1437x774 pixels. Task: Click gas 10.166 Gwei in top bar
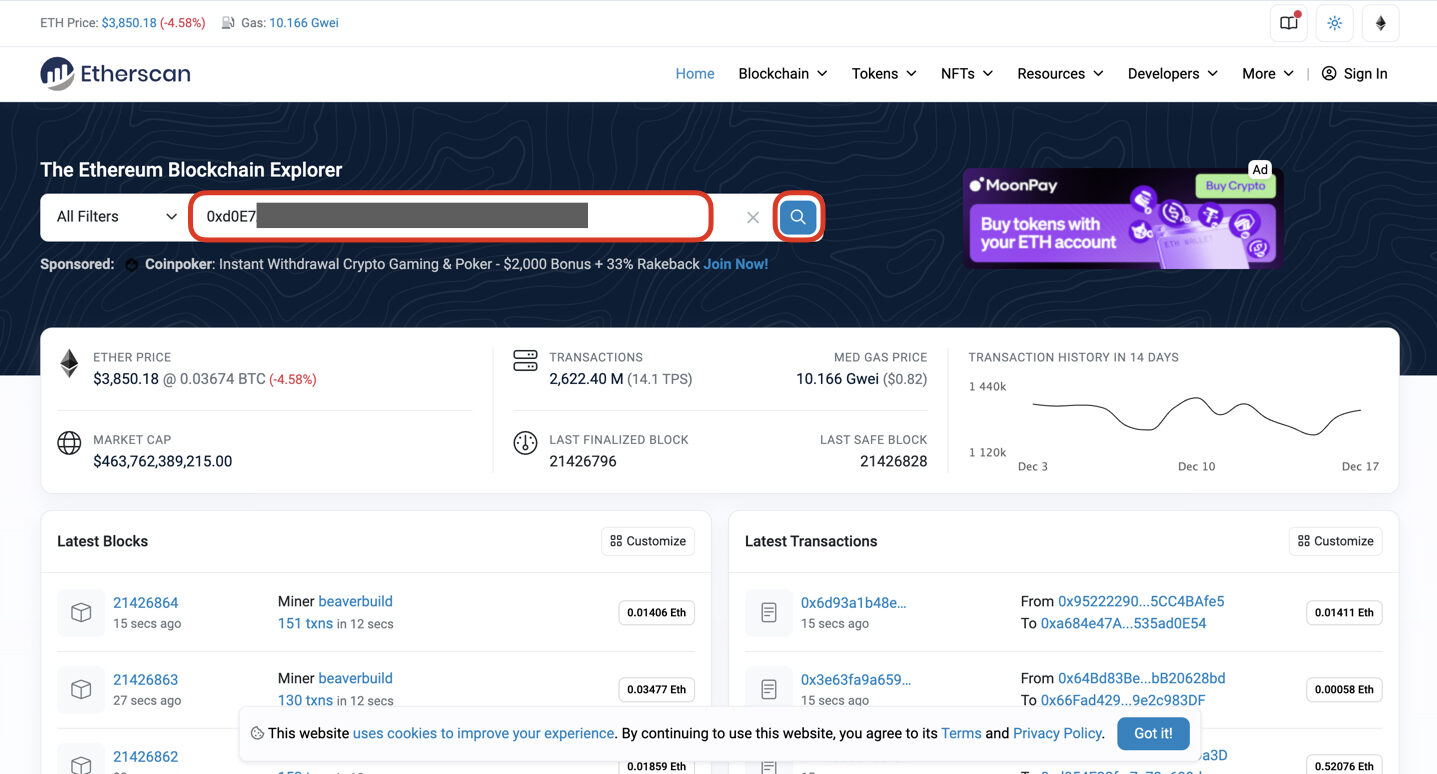(304, 23)
